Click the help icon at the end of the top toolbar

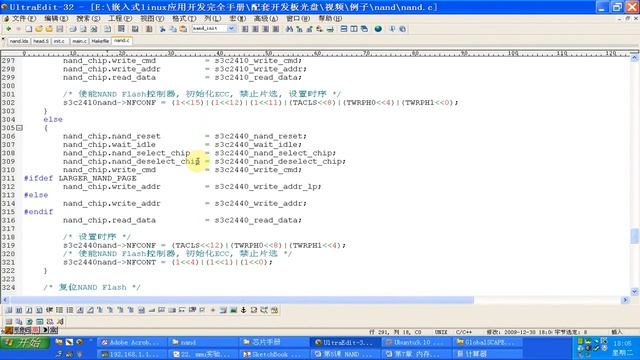click(402, 29)
